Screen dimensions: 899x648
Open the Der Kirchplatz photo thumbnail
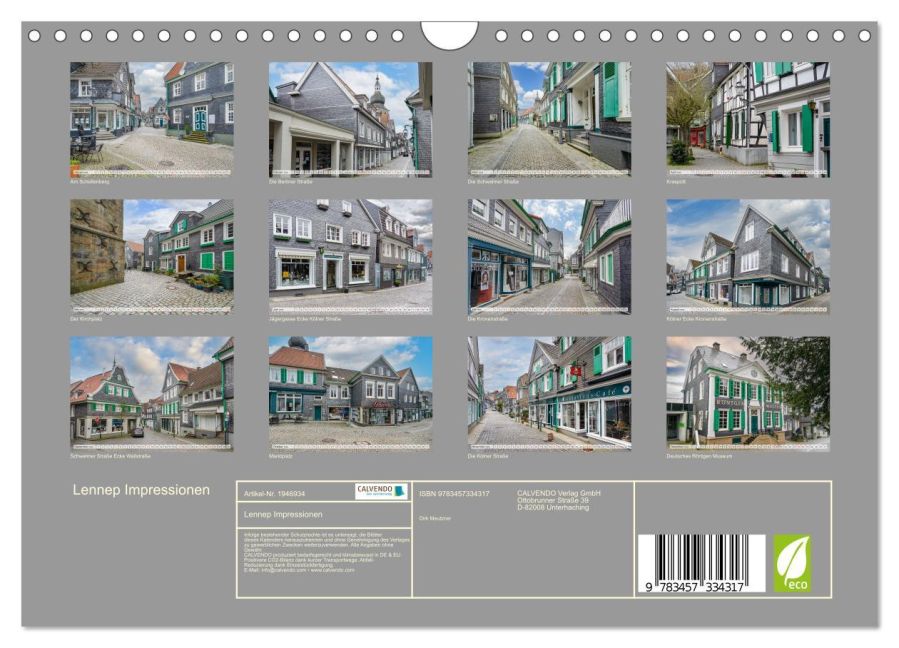click(x=151, y=257)
